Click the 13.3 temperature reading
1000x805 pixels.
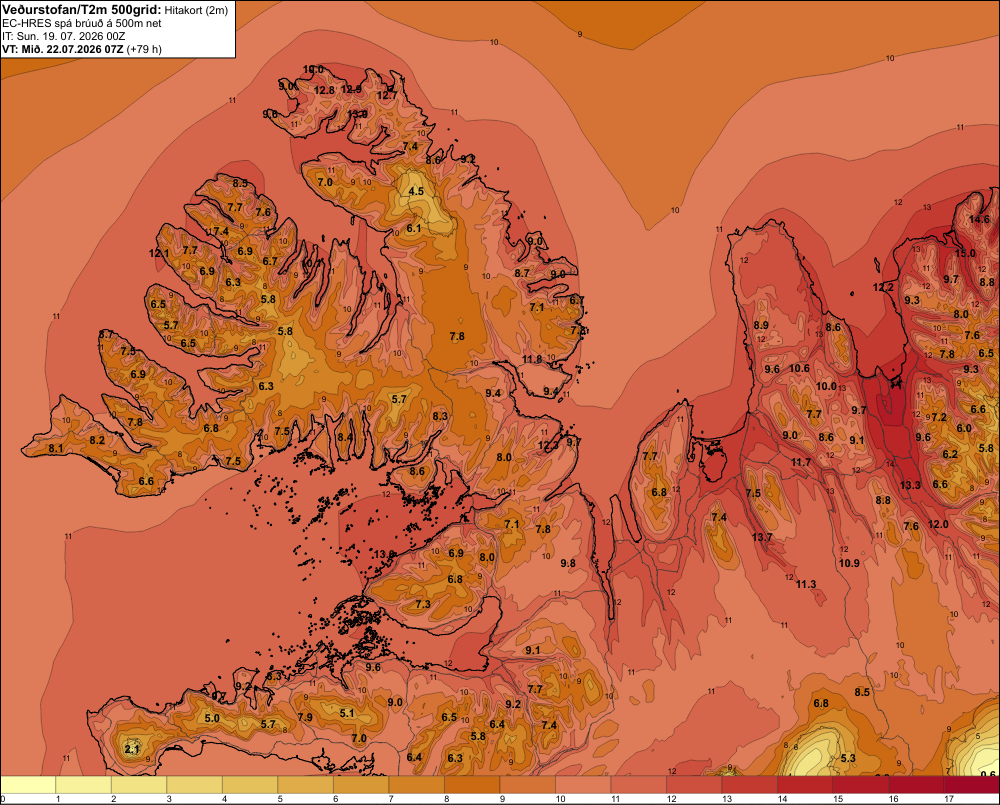coord(910,485)
